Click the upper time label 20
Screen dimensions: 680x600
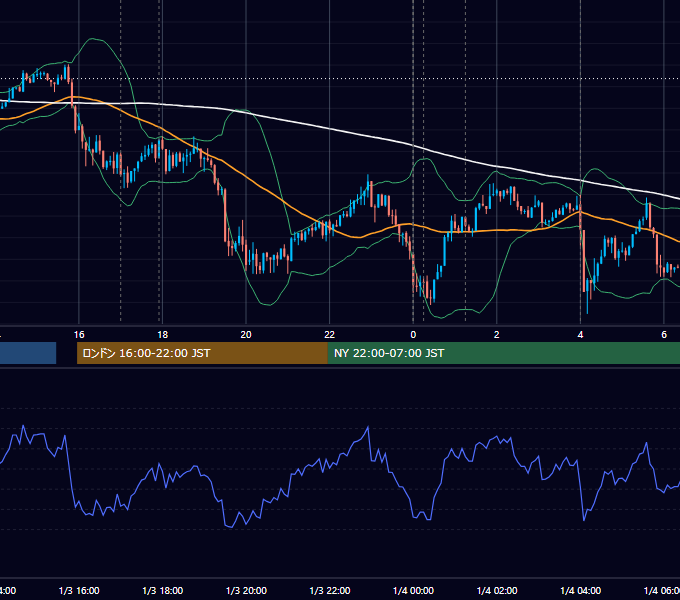(246, 335)
